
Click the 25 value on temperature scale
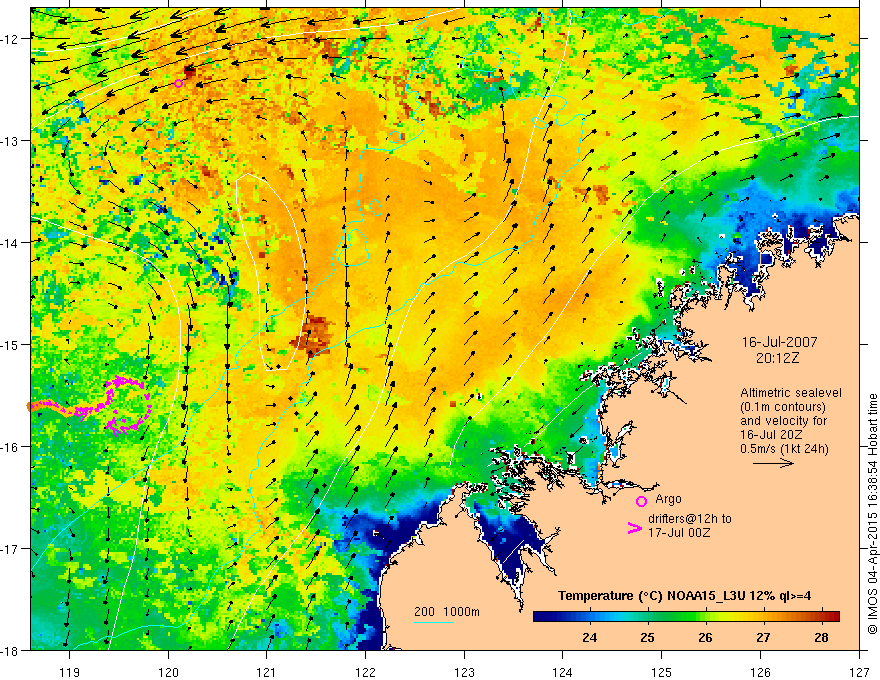pos(647,637)
